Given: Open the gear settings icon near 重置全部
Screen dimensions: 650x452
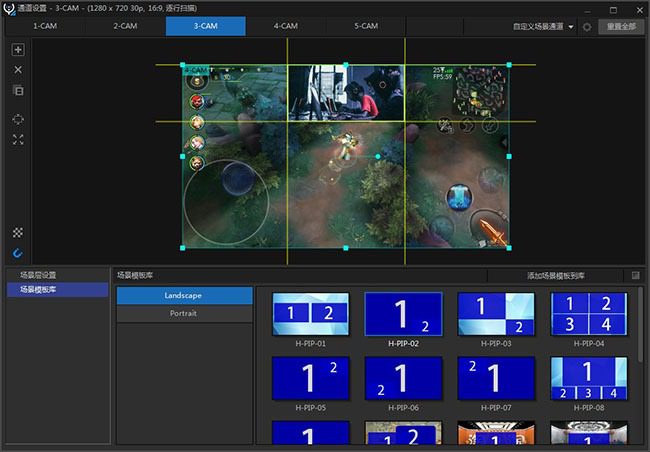Looking at the screenshot, I should pos(587,27).
